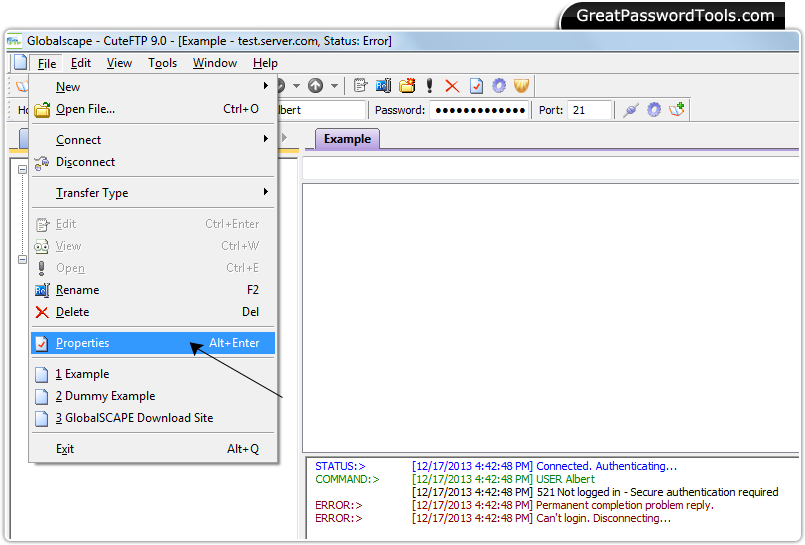This screenshot has height=545, width=805.
Task: Click the Rename toolbar icon
Action: coord(384,86)
